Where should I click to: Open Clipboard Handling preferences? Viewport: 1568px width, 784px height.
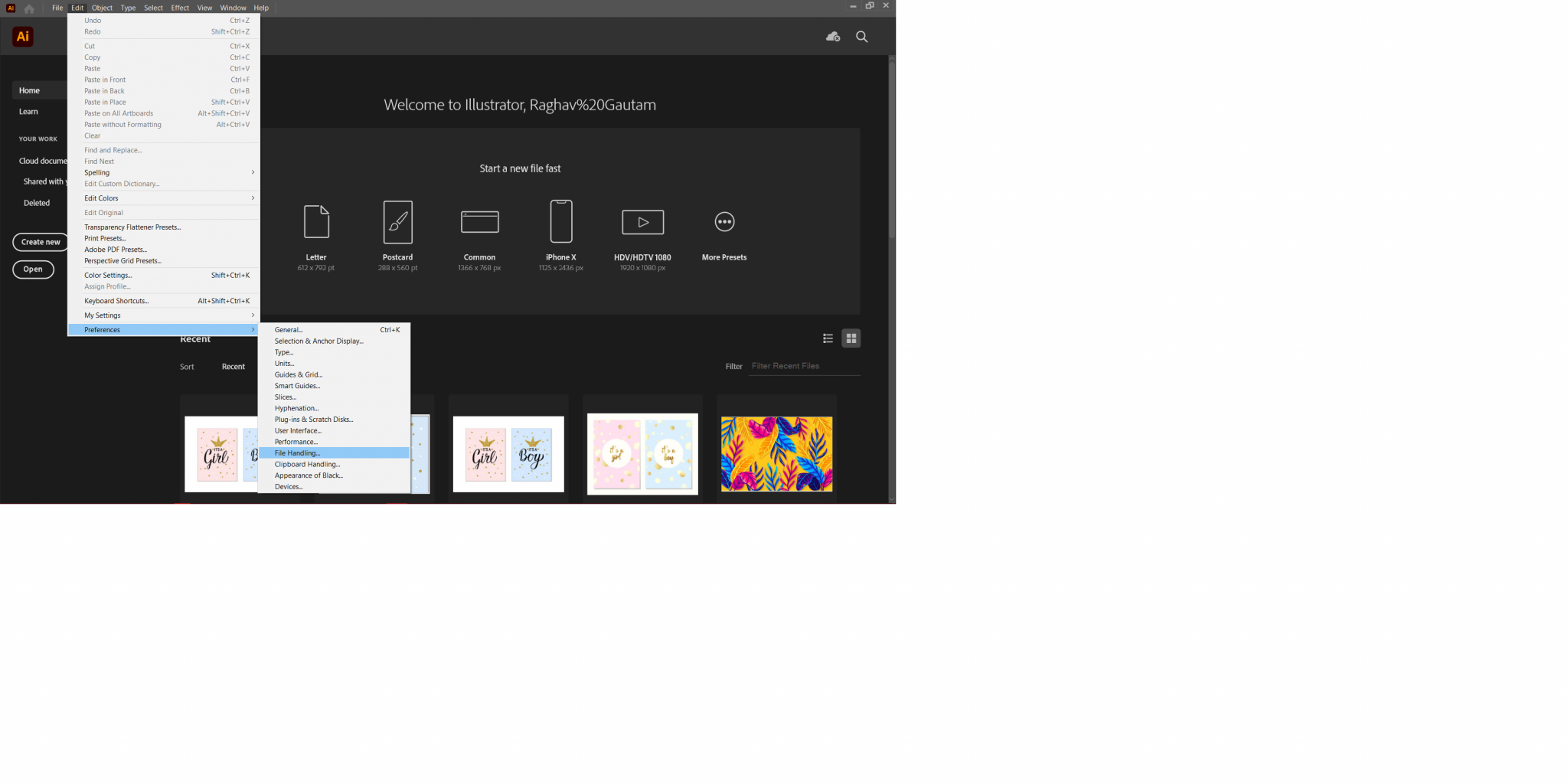(x=334, y=465)
